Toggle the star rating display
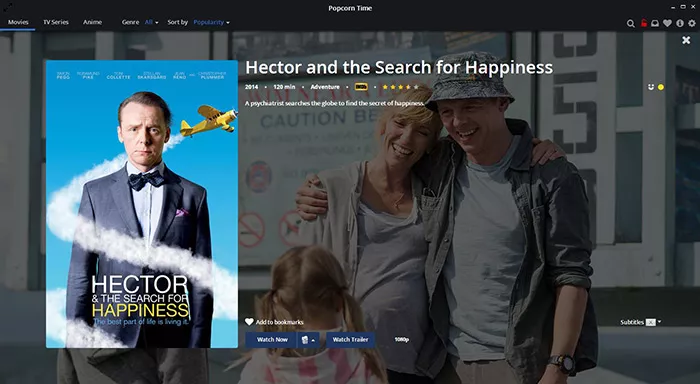 [400, 87]
